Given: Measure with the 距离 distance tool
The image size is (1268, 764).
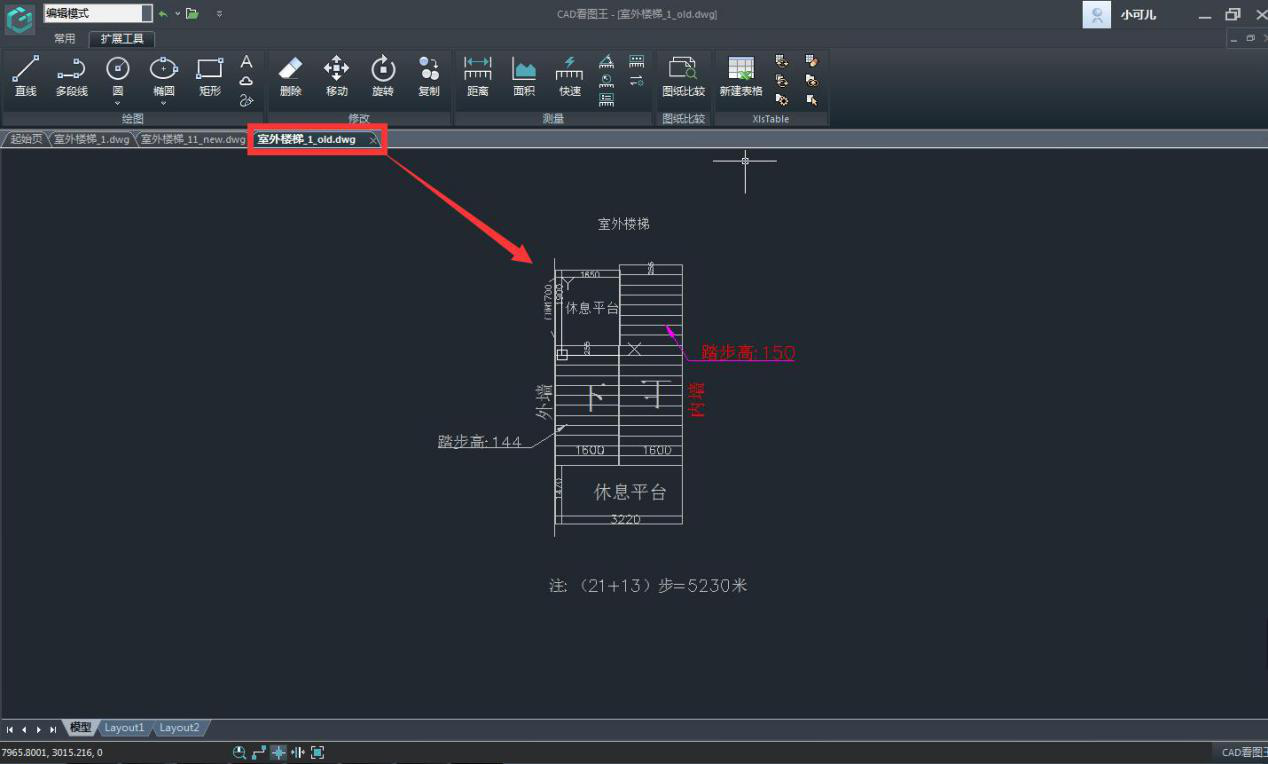Looking at the screenshot, I should click(477, 77).
